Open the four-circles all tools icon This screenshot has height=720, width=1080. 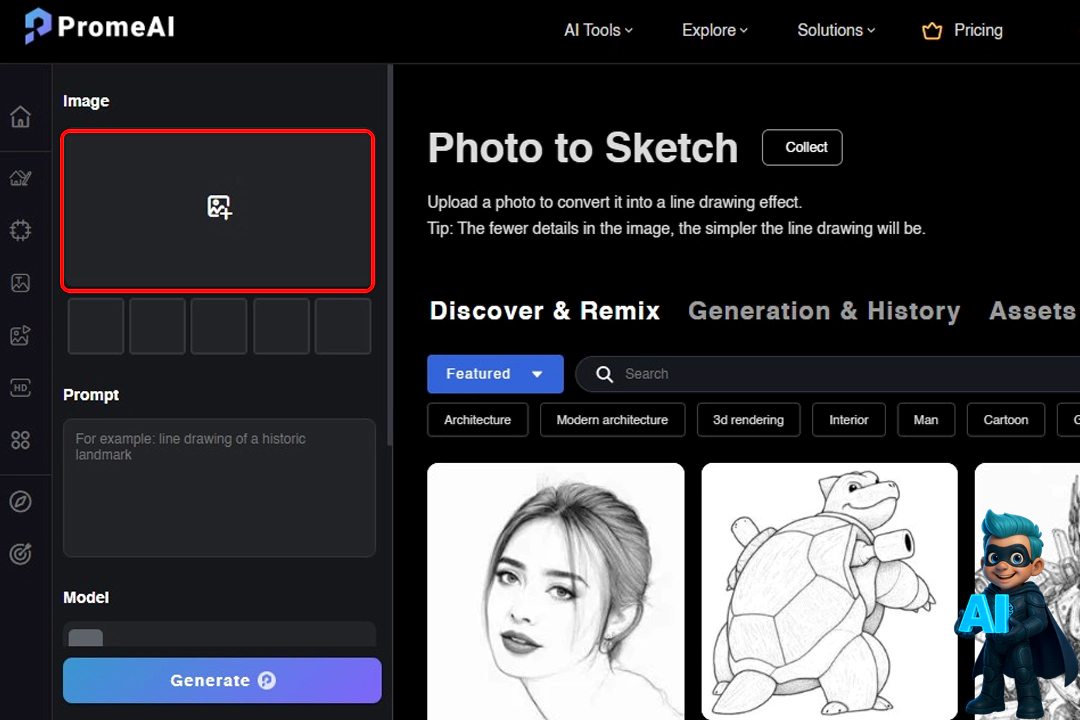(x=20, y=440)
